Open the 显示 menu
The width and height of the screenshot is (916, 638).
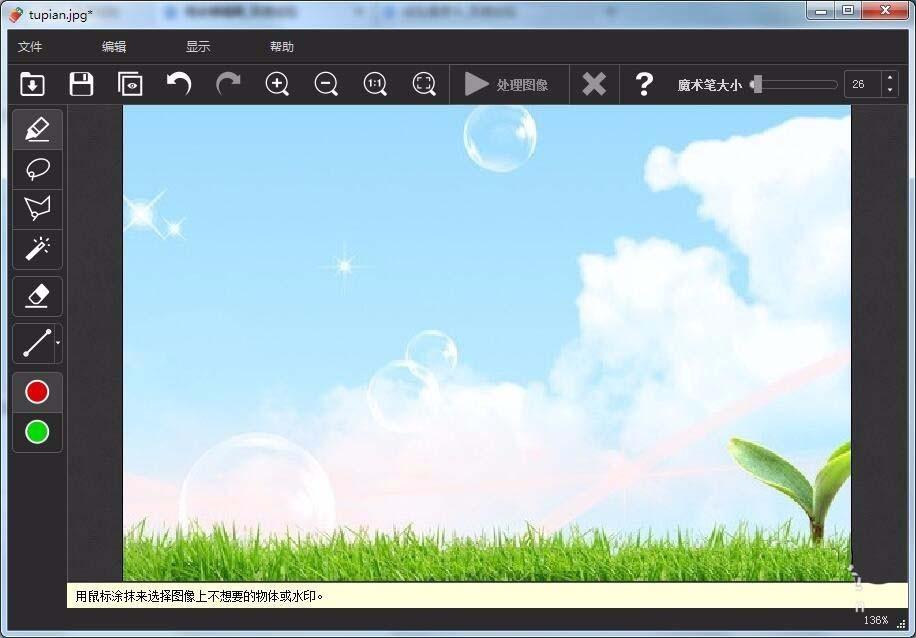[196, 46]
